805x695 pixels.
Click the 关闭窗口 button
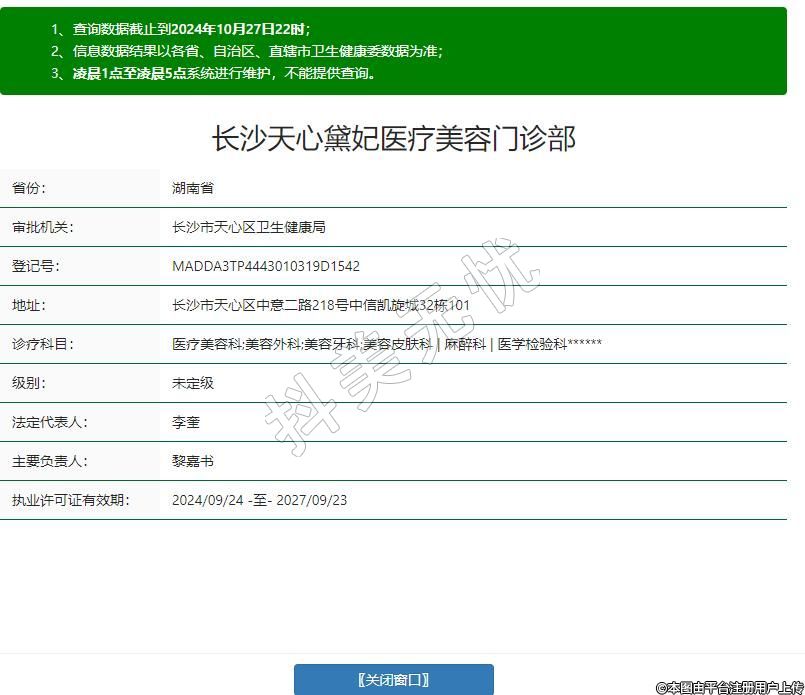[393, 679]
